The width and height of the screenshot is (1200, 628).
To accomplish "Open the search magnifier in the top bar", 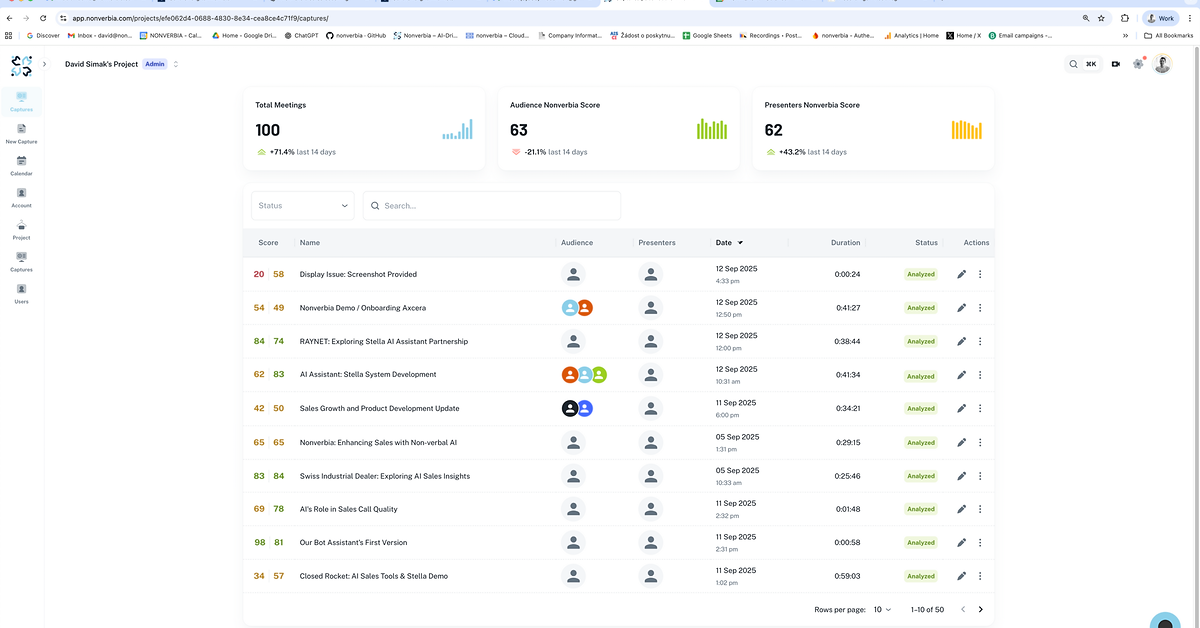I will point(1072,64).
